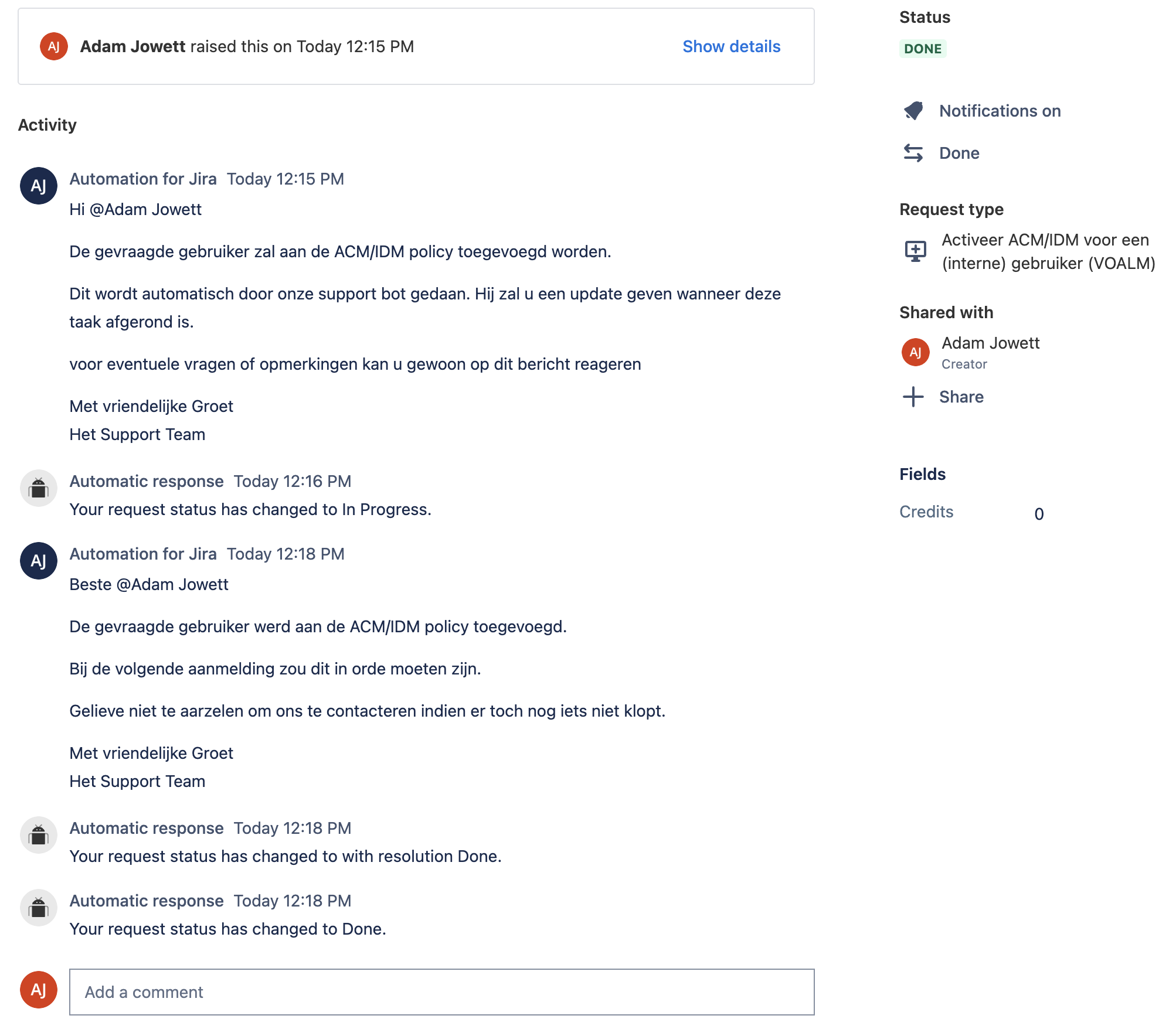The image size is (1176, 1036).
Task: Toggle the Notifications on setting
Action: point(1000,111)
